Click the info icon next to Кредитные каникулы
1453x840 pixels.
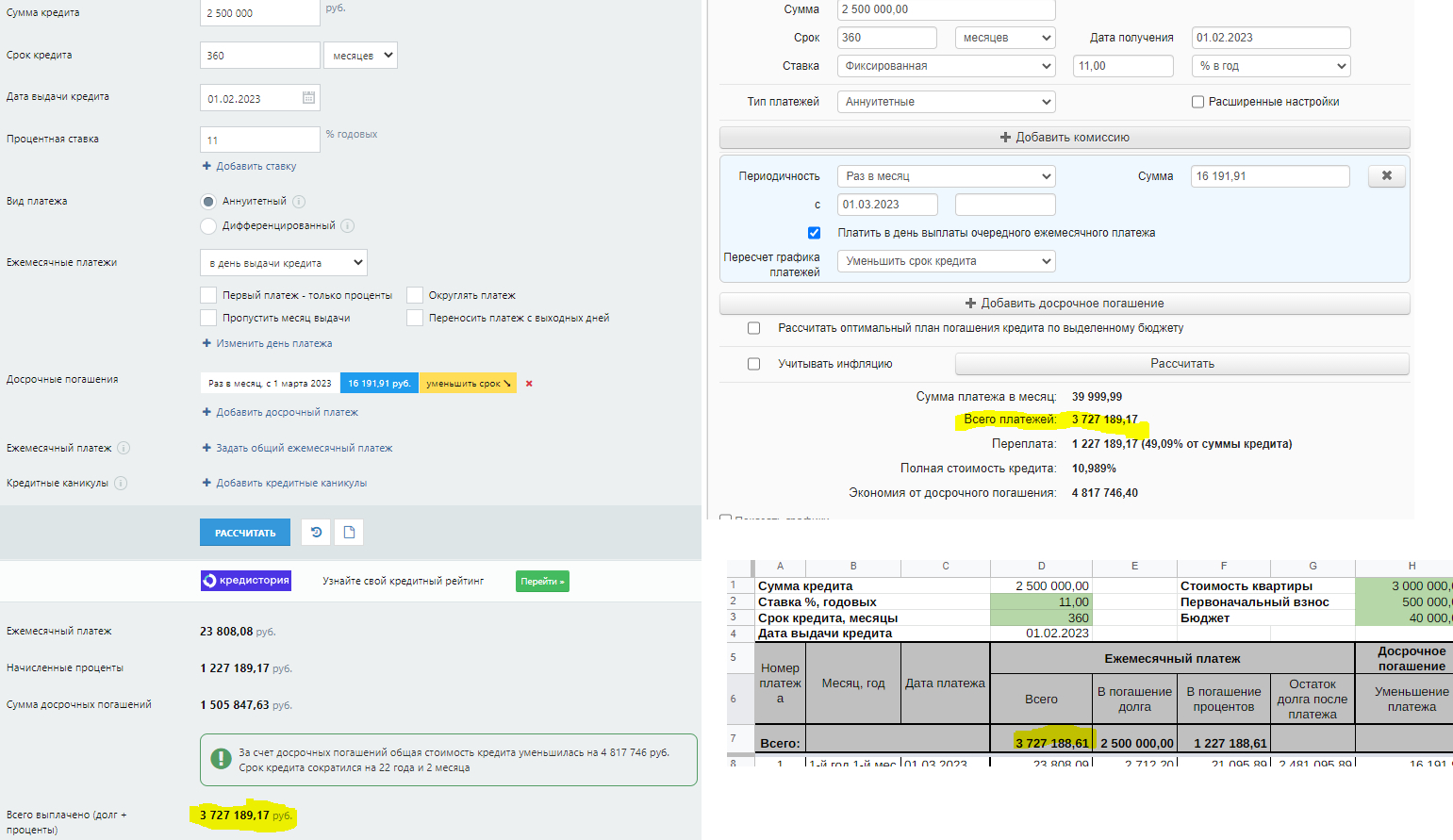click(x=121, y=484)
